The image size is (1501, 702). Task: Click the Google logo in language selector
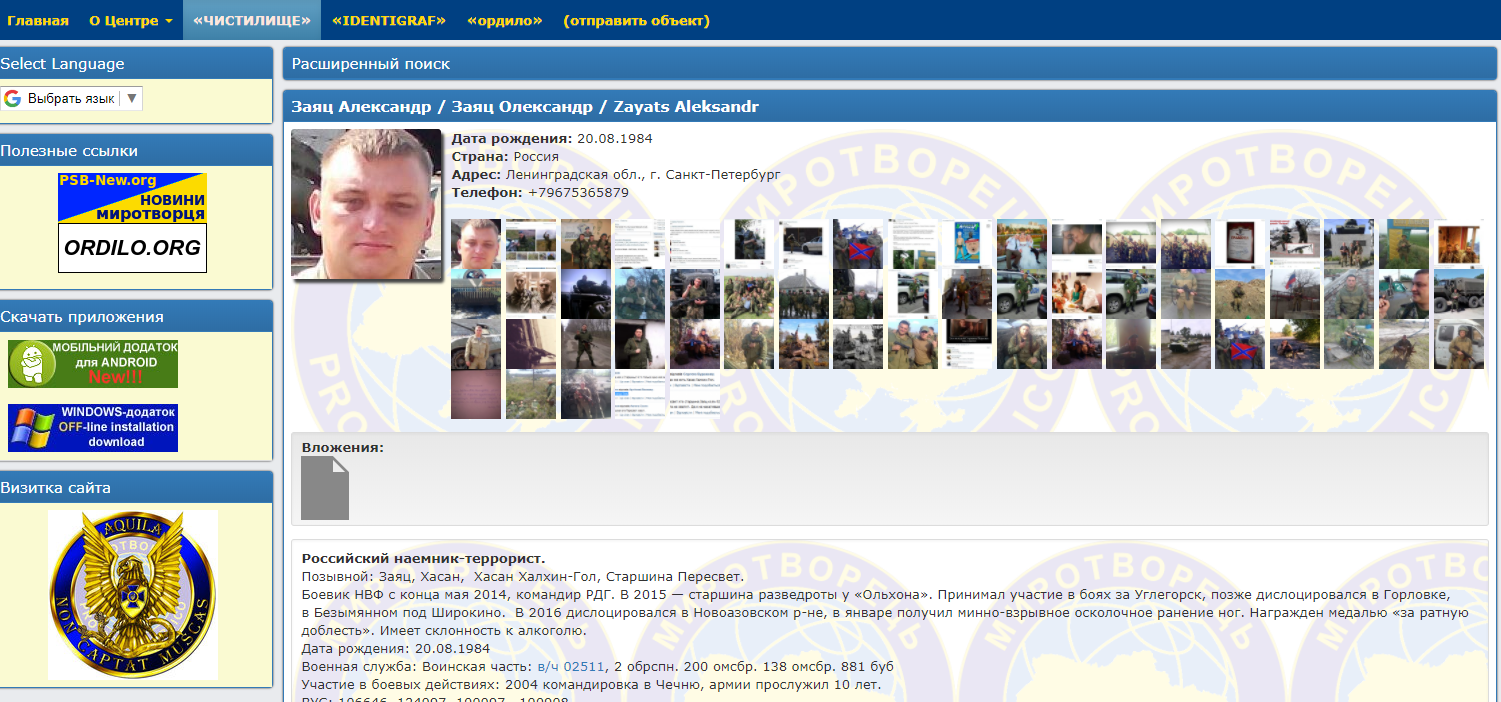[x=13, y=99]
